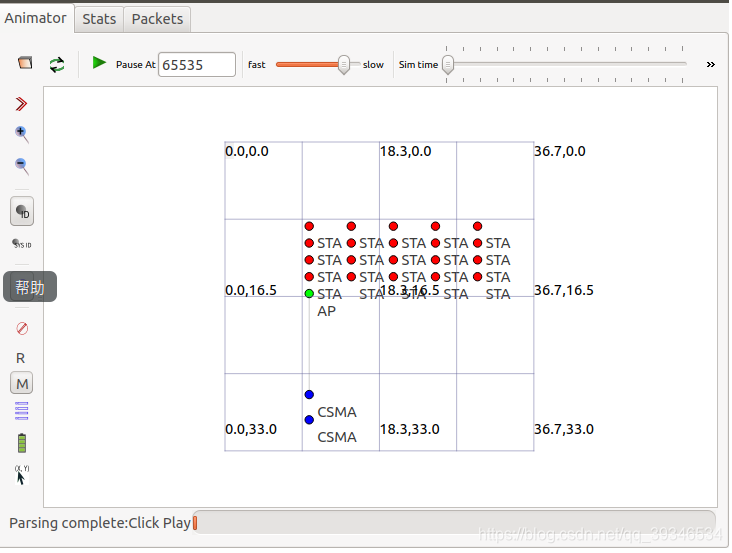Click the red step-forward double arrow
This screenshot has height=553, width=732.
click(21, 104)
